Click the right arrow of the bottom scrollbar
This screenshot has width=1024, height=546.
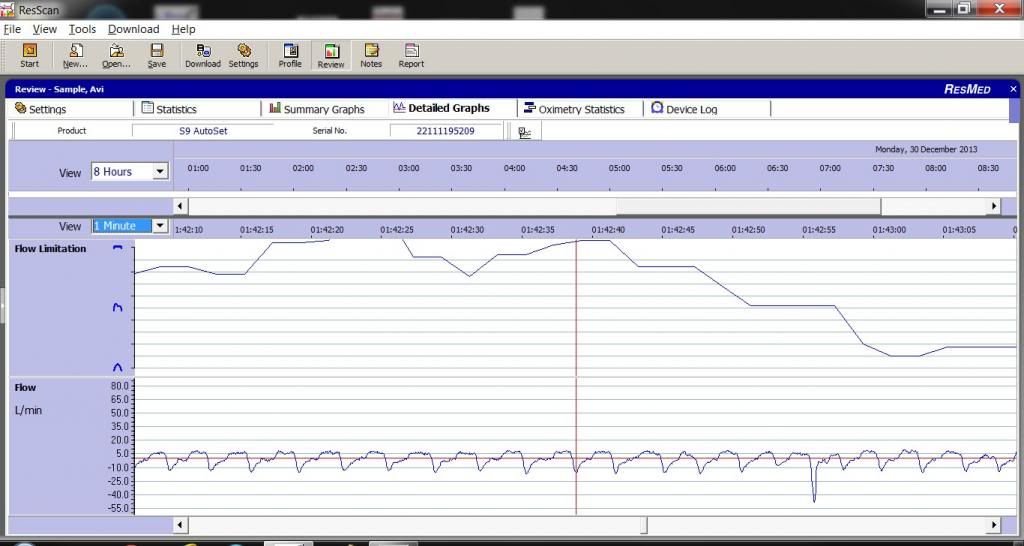(x=994, y=524)
